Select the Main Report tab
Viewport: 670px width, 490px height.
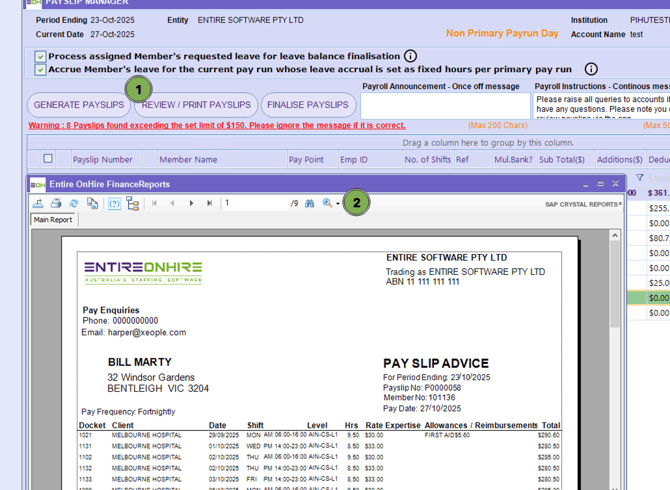[53, 220]
